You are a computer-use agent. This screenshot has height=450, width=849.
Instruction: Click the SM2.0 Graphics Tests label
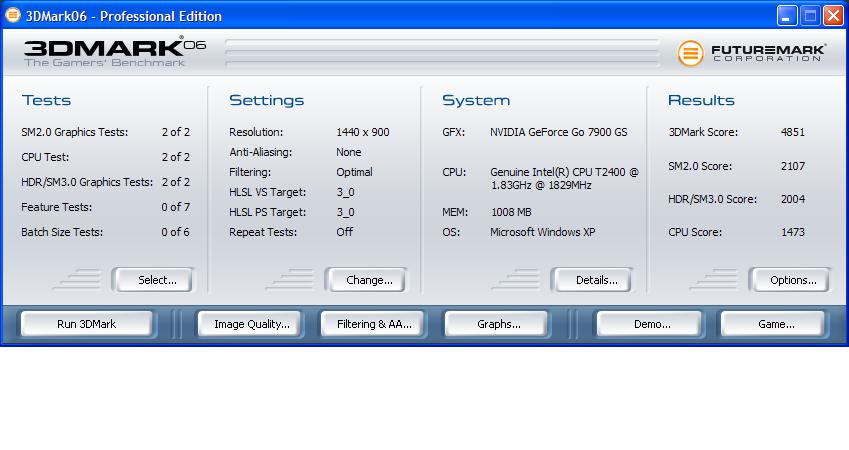75,132
